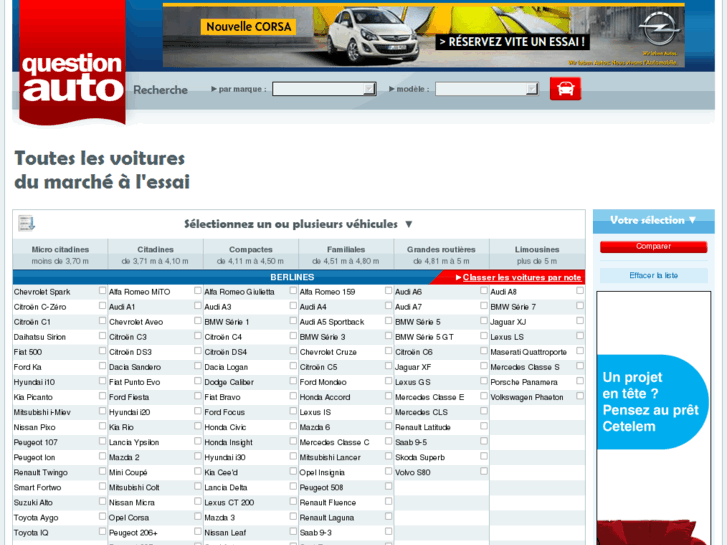Click the 'BMW Série 5 GT' entry
The width and height of the screenshot is (727, 545).
click(424, 337)
